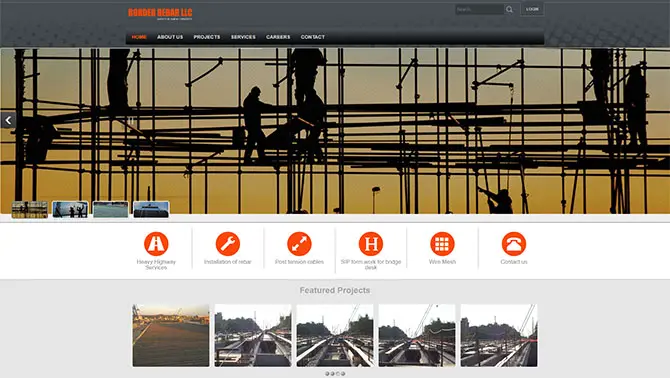The height and width of the screenshot is (378, 670).
Task: Open the Contact us text link
Action: [x=514, y=262]
